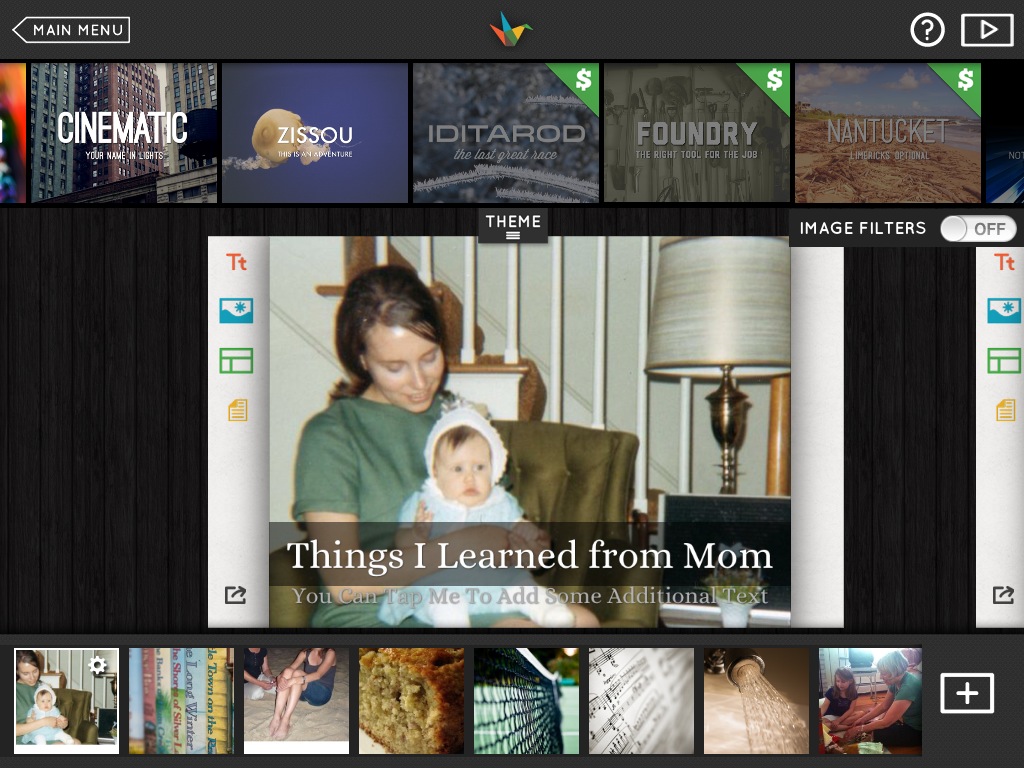Open the yellow notes icon on current slide
Viewport: 1024px width, 768px height.
tap(238, 410)
